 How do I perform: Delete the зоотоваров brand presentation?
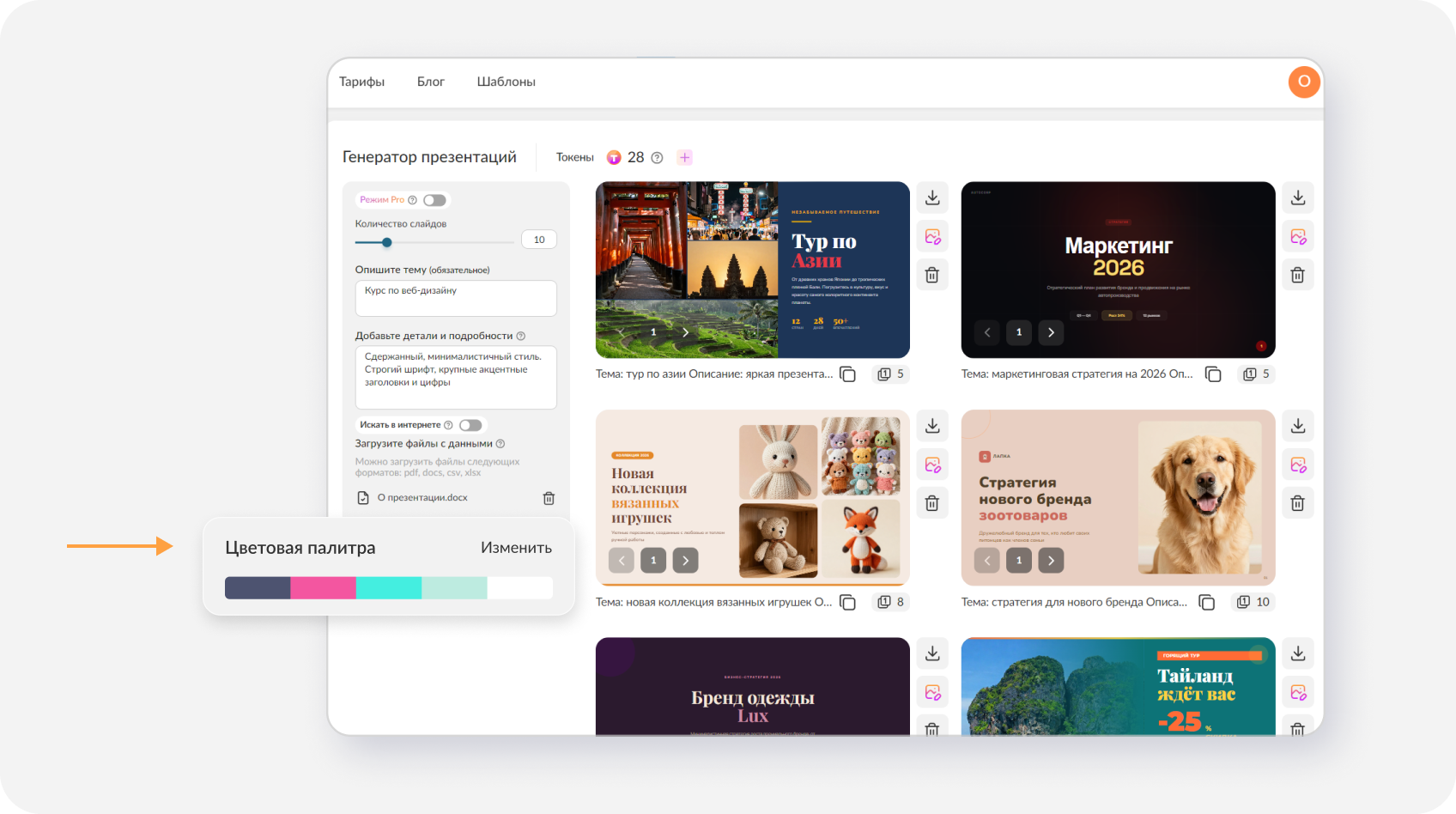click(1298, 503)
